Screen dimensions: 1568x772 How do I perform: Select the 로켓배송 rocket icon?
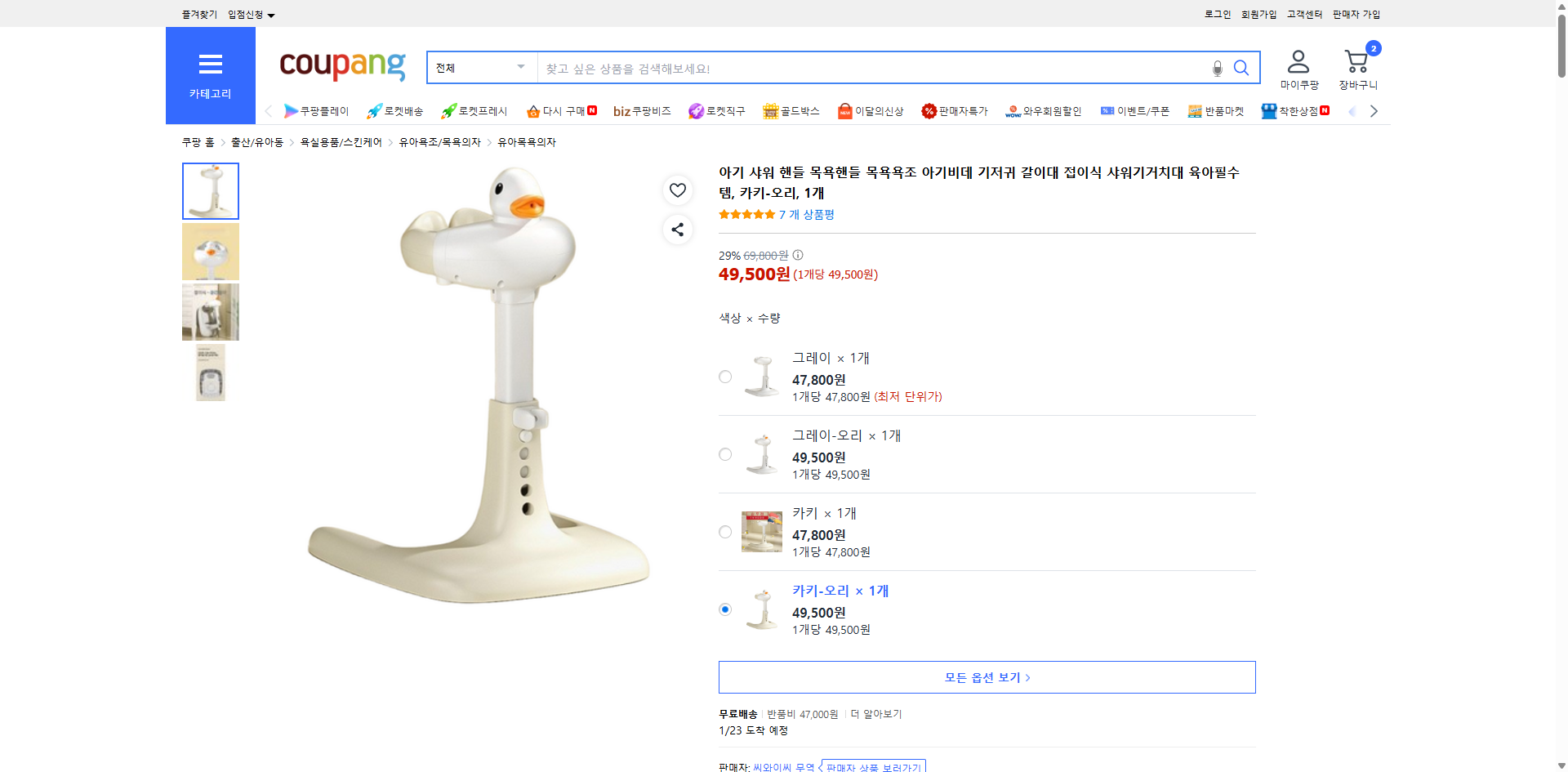(x=373, y=110)
